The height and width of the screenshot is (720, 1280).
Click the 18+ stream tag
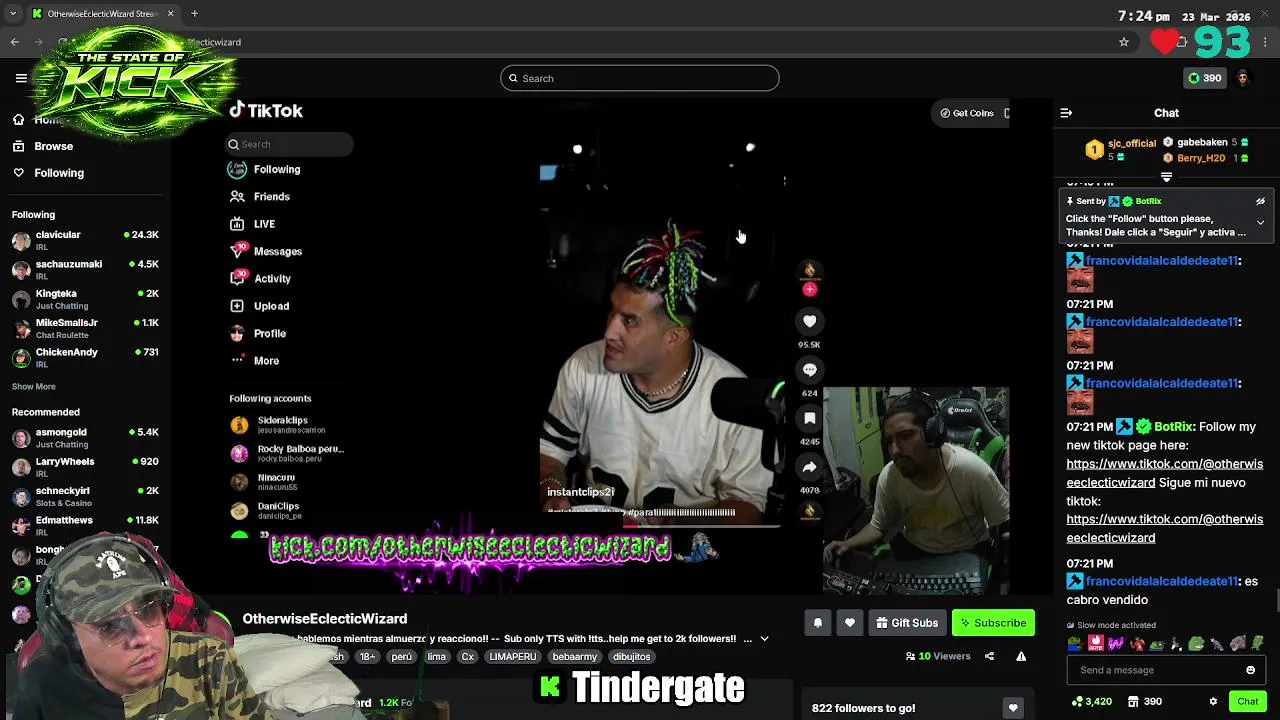click(x=367, y=657)
